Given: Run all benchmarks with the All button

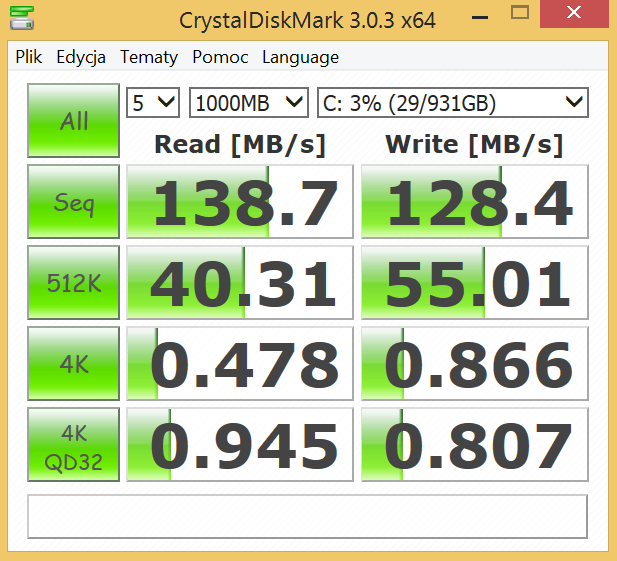Looking at the screenshot, I should (74, 120).
